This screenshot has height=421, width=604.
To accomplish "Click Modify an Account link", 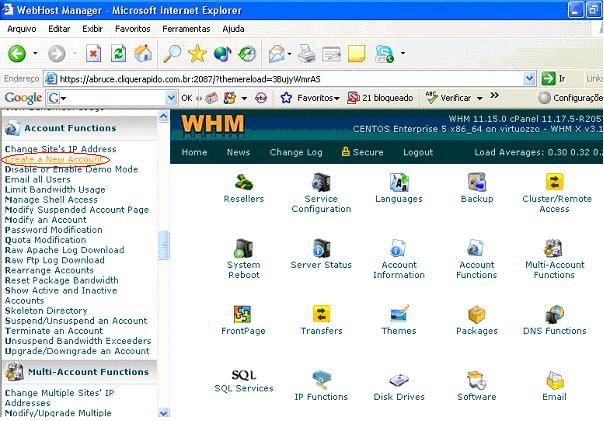I will tap(45, 220).
